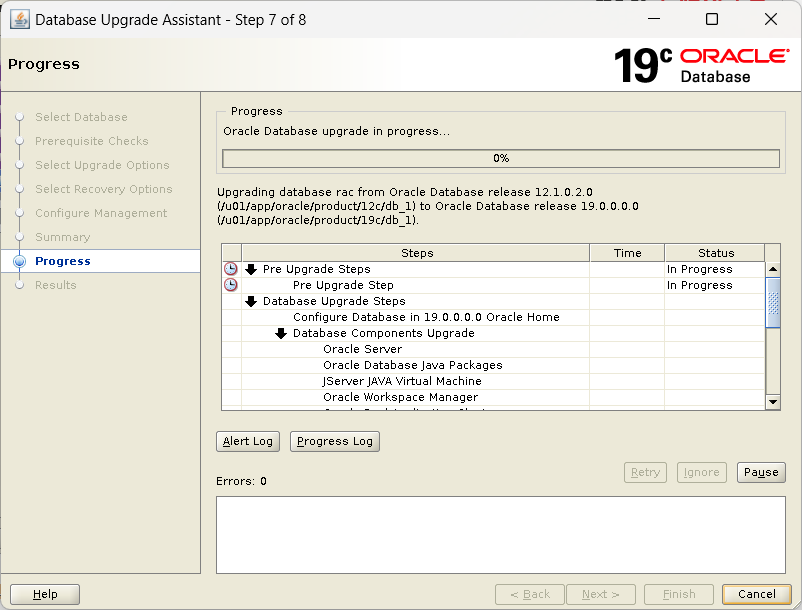Cancel the upgrade assistant
The width and height of the screenshot is (802, 610).
pos(756,594)
